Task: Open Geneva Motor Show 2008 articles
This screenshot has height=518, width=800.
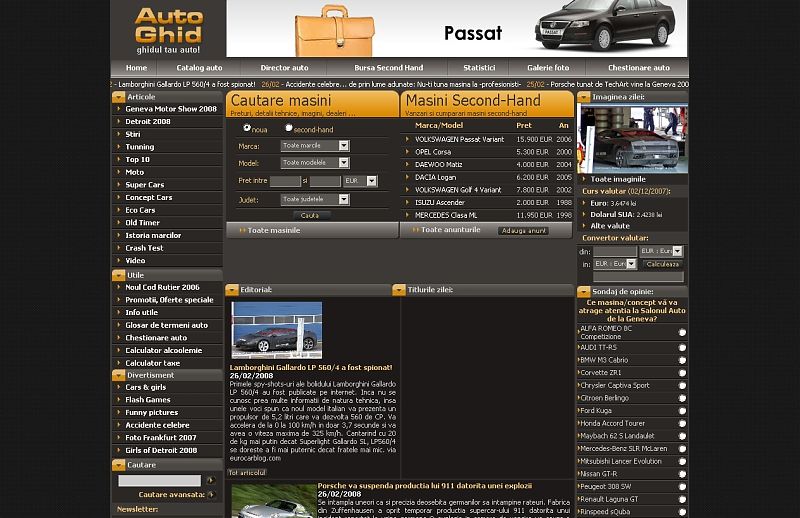Action: click(171, 109)
